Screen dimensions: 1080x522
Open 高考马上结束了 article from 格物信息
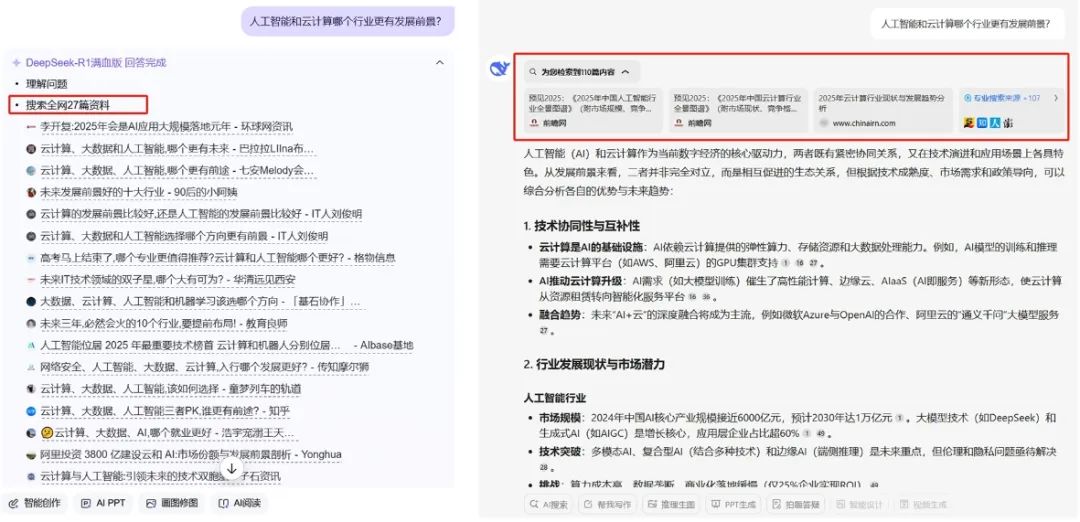tap(218, 258)
